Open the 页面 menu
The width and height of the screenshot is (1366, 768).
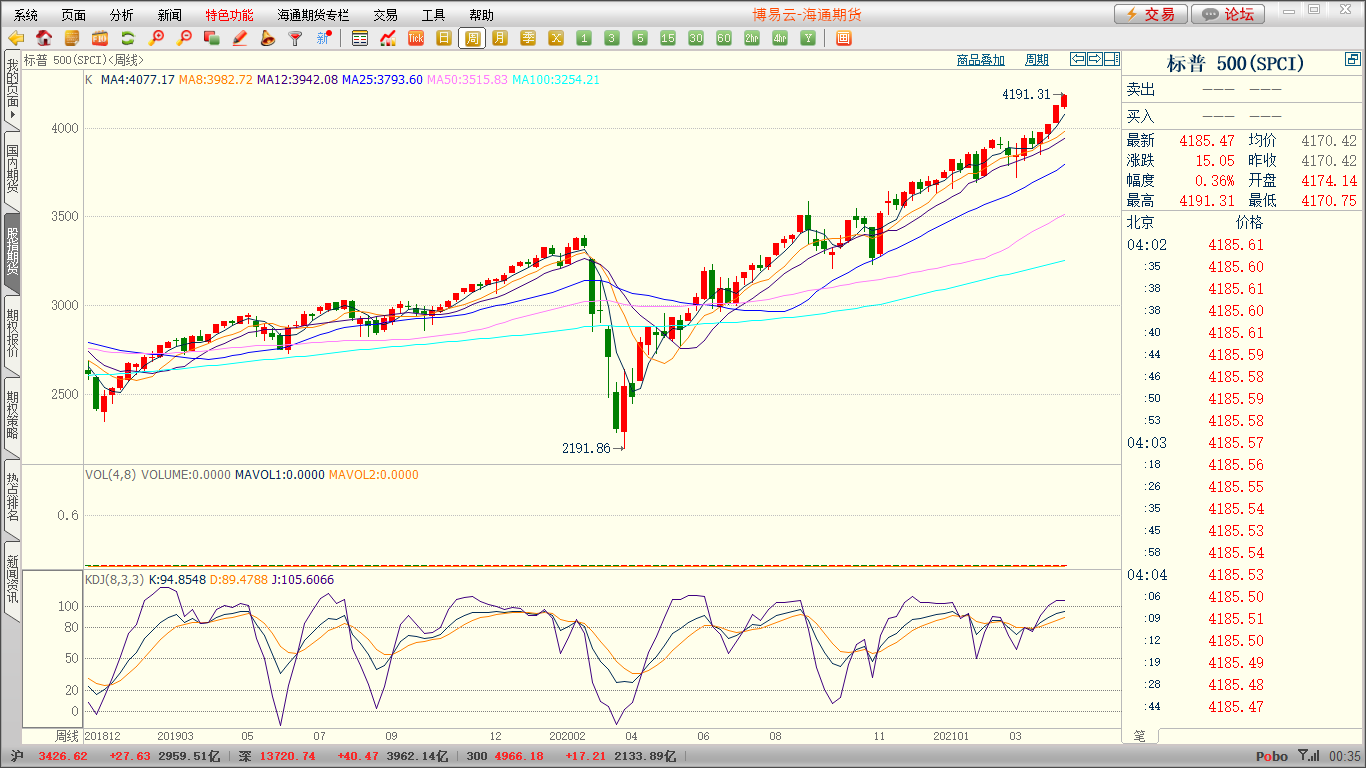coord(74,15)
